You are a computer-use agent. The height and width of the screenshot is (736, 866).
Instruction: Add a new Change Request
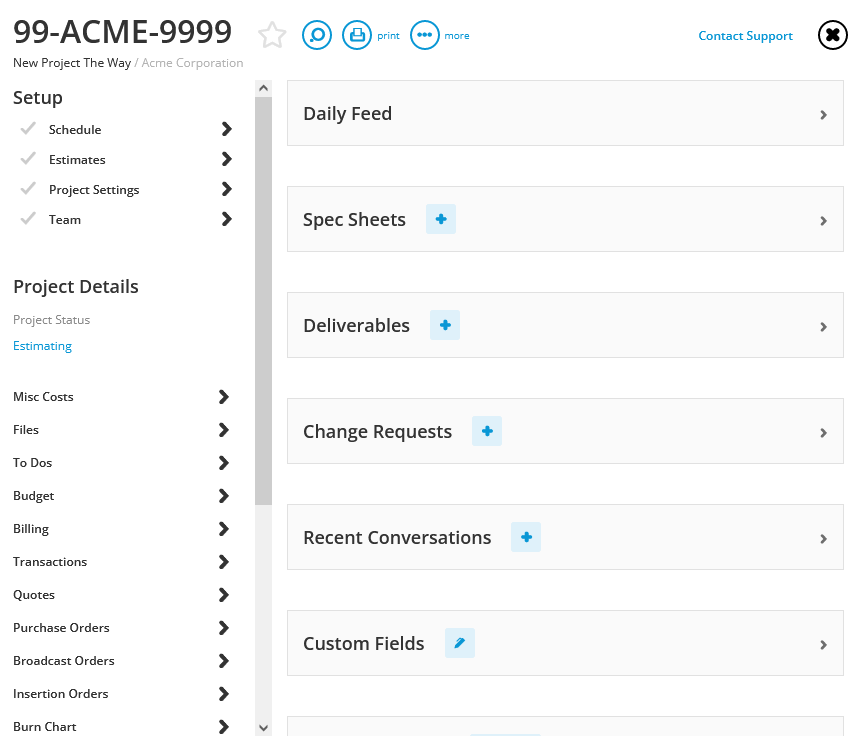[x=487, y=431]
